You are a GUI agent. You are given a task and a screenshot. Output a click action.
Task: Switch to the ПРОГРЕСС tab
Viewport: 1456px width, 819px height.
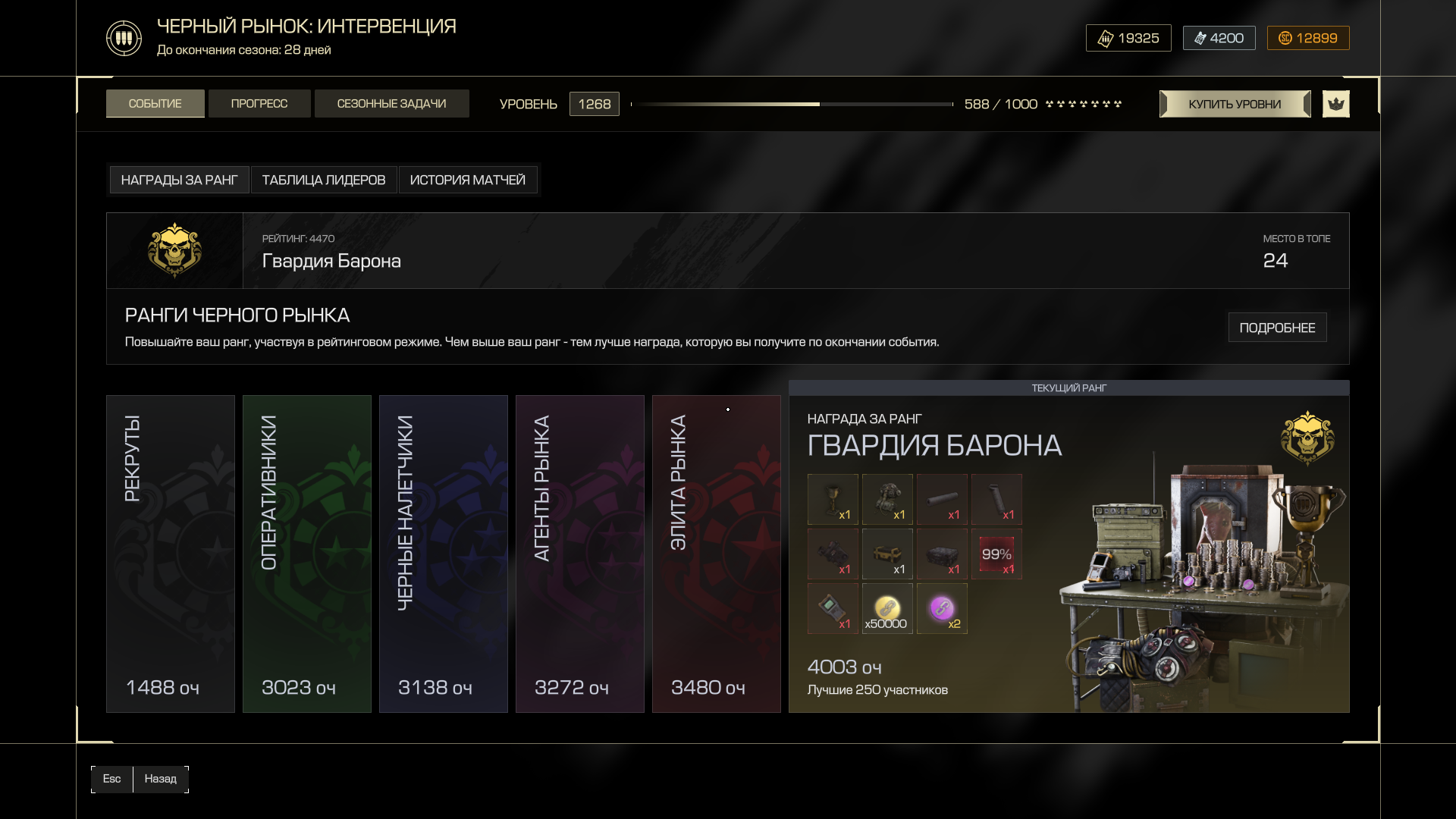(259, 104)
